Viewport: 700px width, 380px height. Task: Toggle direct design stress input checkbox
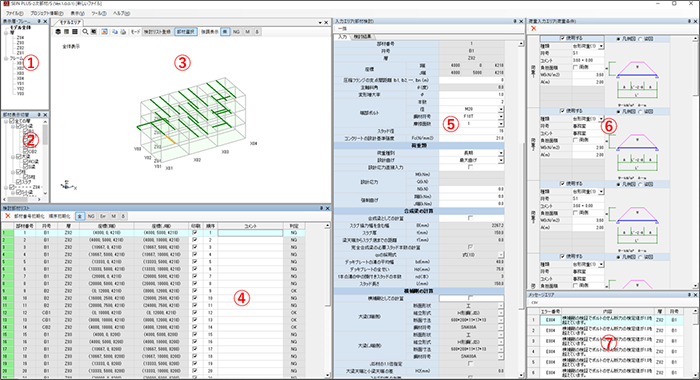click(x=470, y=167)
